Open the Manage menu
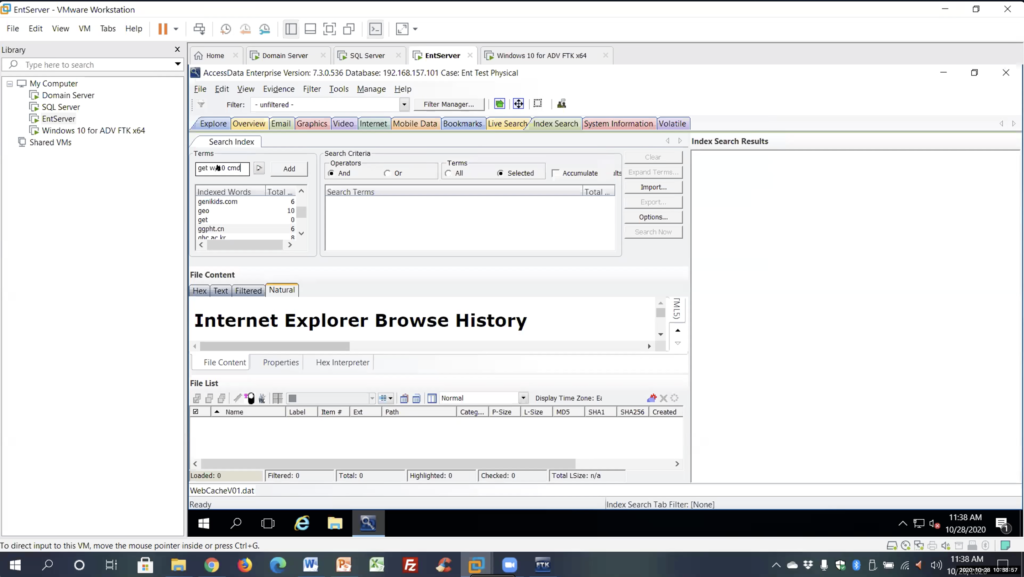Screen dimensions: 1024x577 (x=371, y=89)
